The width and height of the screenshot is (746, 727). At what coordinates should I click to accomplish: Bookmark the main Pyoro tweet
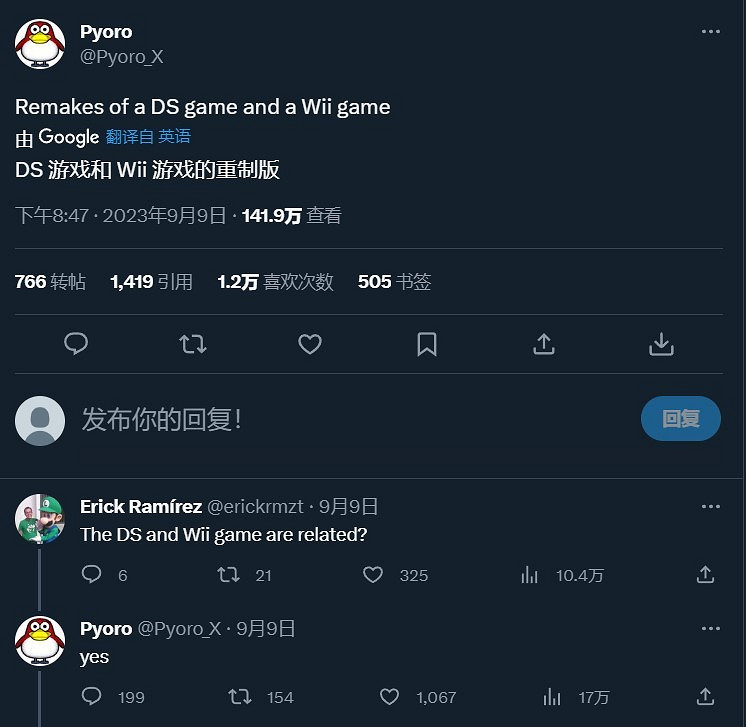[x=427, y=344]
